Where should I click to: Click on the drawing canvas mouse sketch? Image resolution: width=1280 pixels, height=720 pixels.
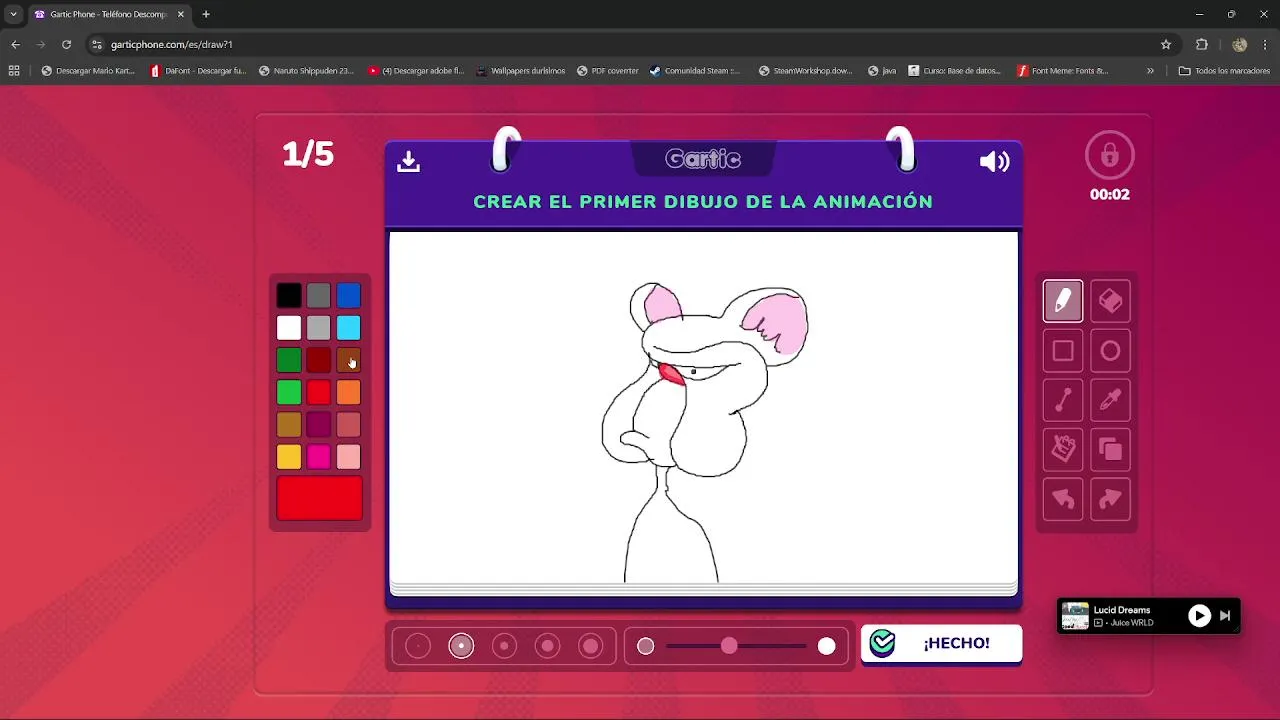tap(704, 432)
